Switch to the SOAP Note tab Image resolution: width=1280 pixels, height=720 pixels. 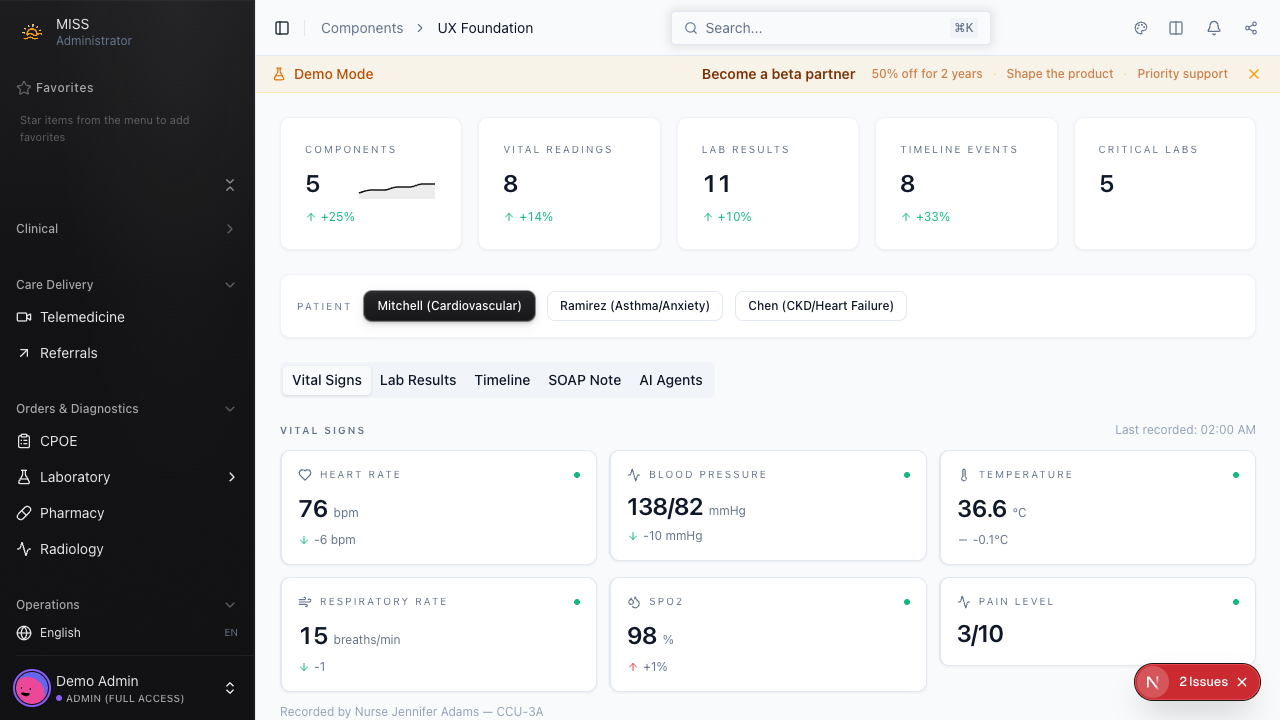[x=584, y=380]
